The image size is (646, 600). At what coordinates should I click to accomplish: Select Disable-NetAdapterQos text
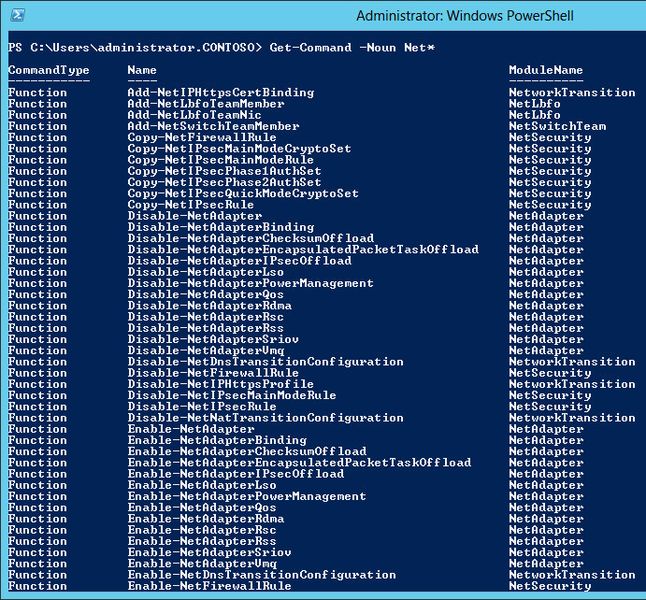(x=206, y=294)
